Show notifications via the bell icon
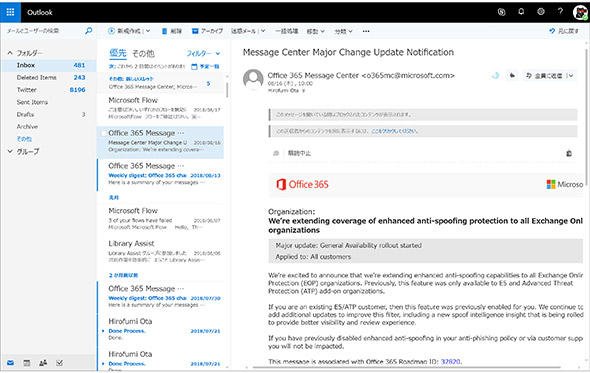590x373 pixels. (521, 12)
